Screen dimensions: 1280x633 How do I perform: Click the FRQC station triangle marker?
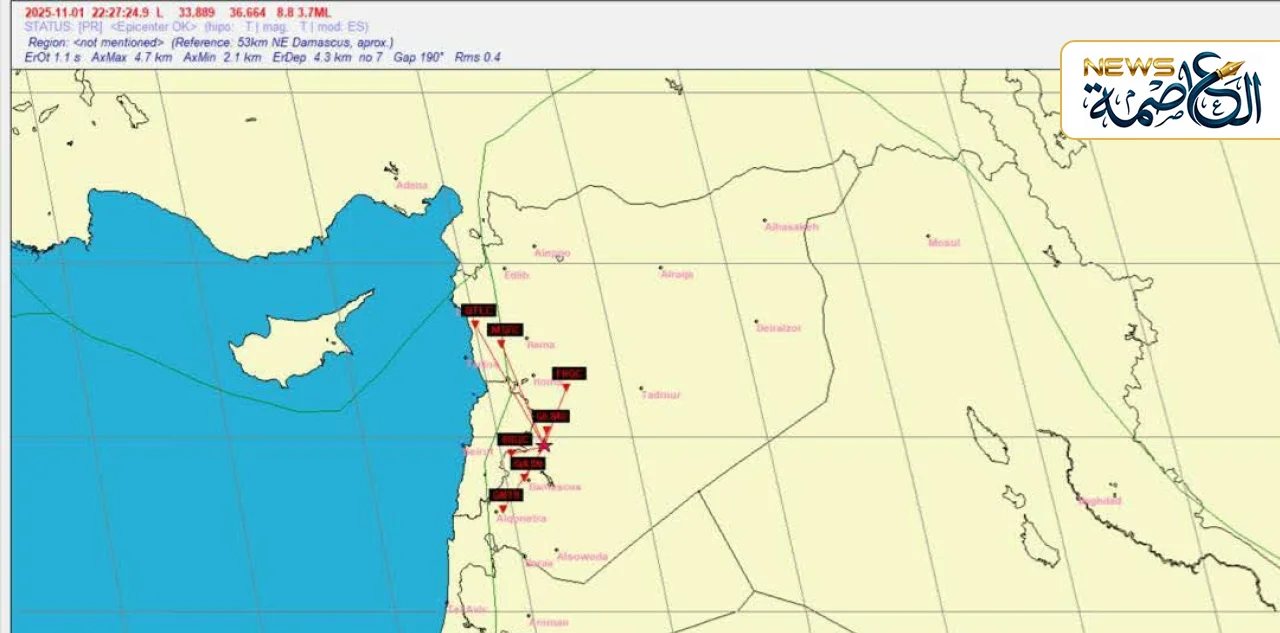(565, 388)
